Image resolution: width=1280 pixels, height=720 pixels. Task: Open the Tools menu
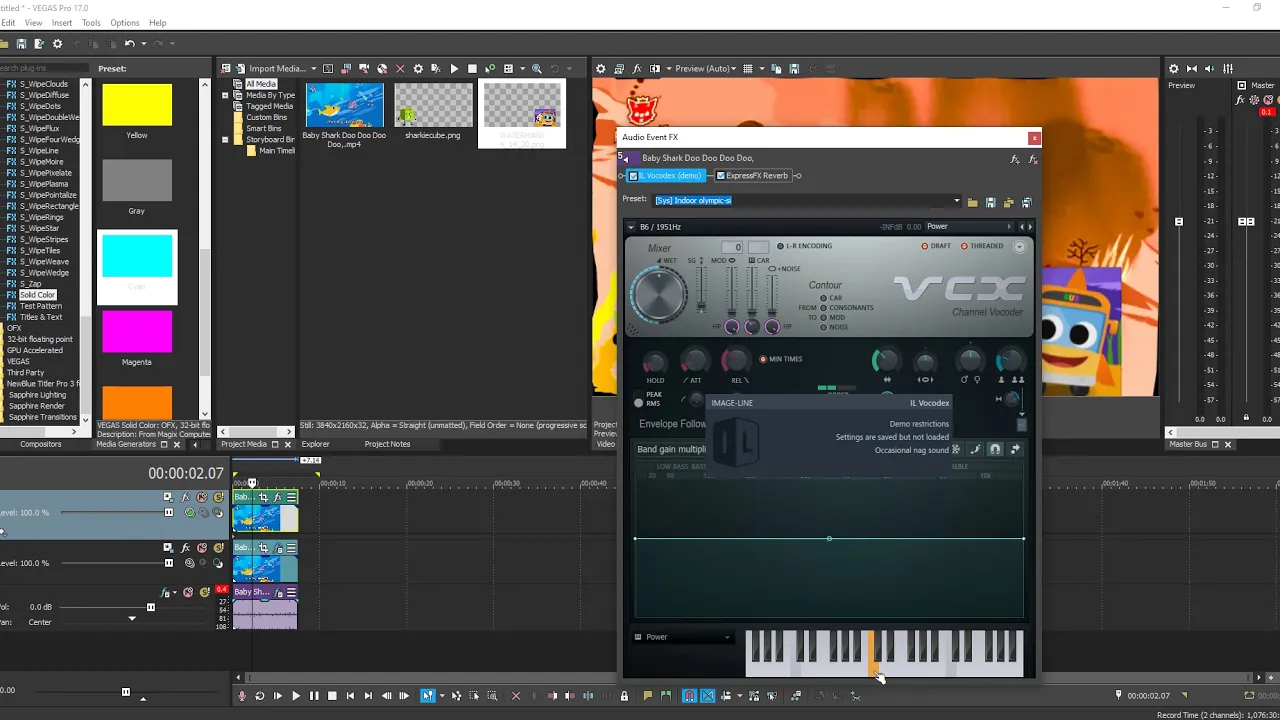pyautogui.click(x=91, y=23)
